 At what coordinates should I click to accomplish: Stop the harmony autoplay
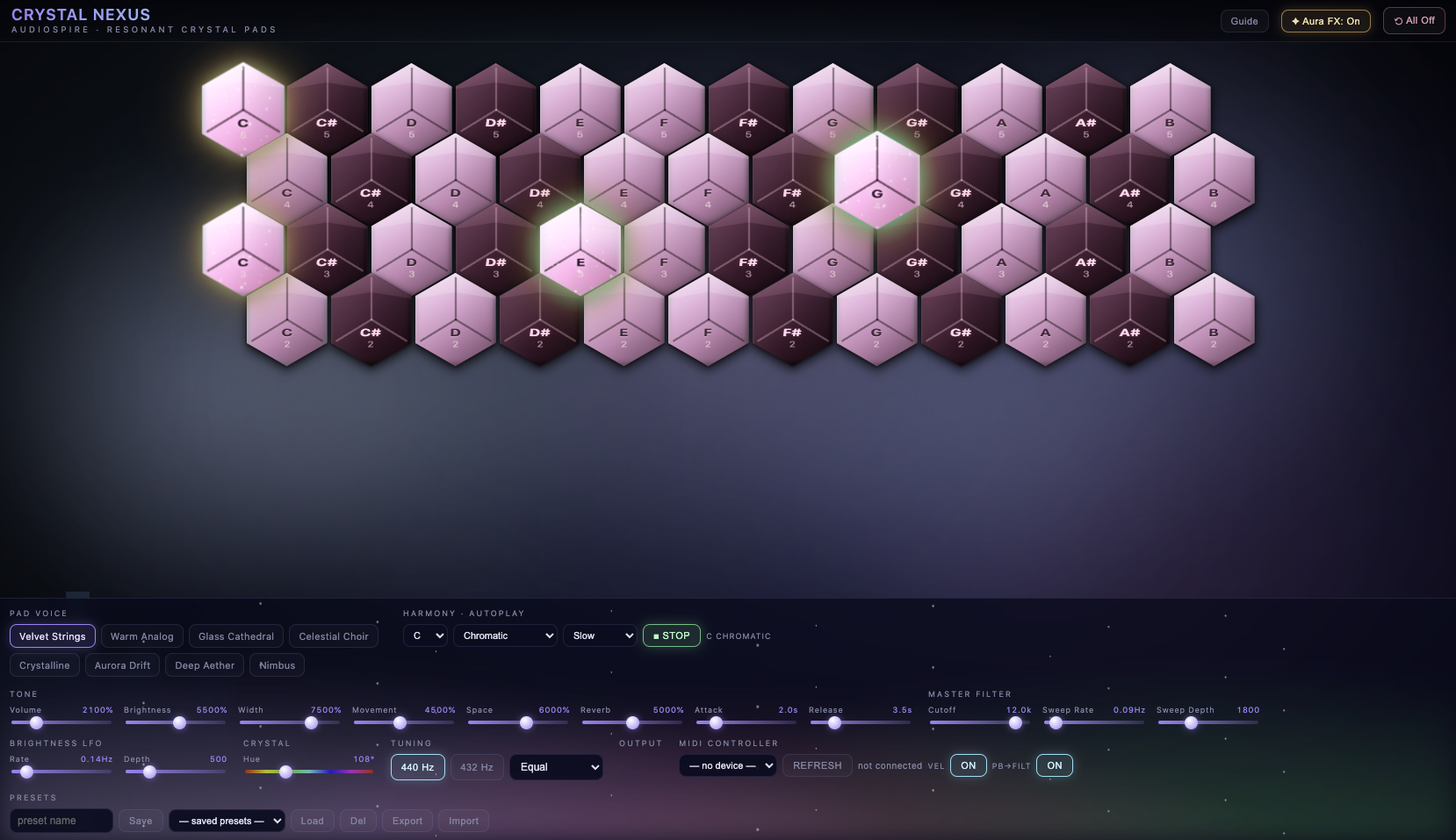(672, 635)
